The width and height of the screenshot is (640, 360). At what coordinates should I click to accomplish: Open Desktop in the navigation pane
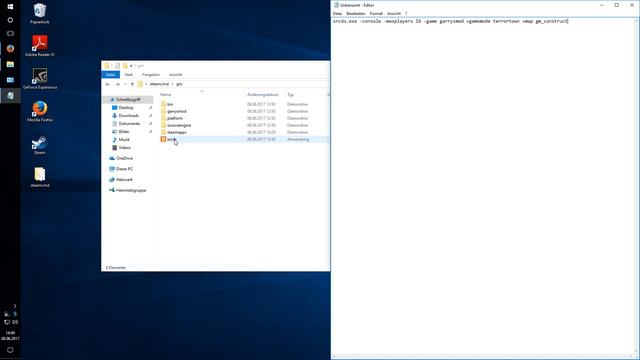[x=126, y=108]
